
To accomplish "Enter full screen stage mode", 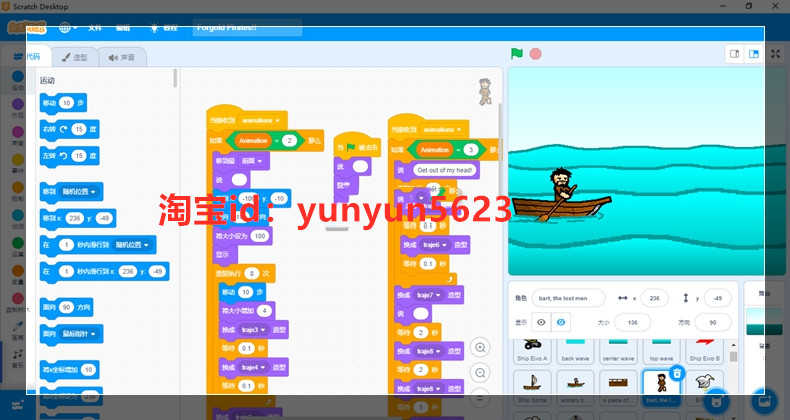I will point(775,54).
